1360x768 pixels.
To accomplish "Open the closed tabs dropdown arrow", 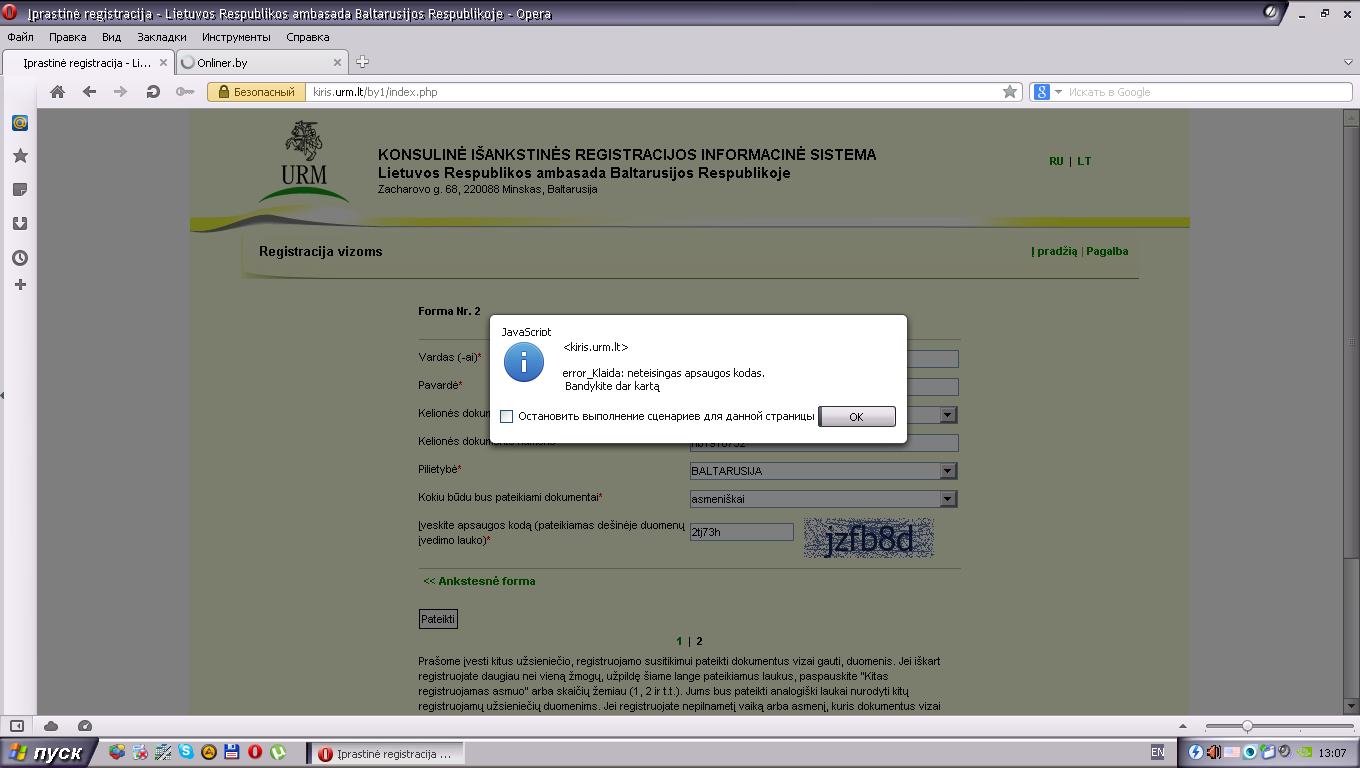I will pos(1348,62).
